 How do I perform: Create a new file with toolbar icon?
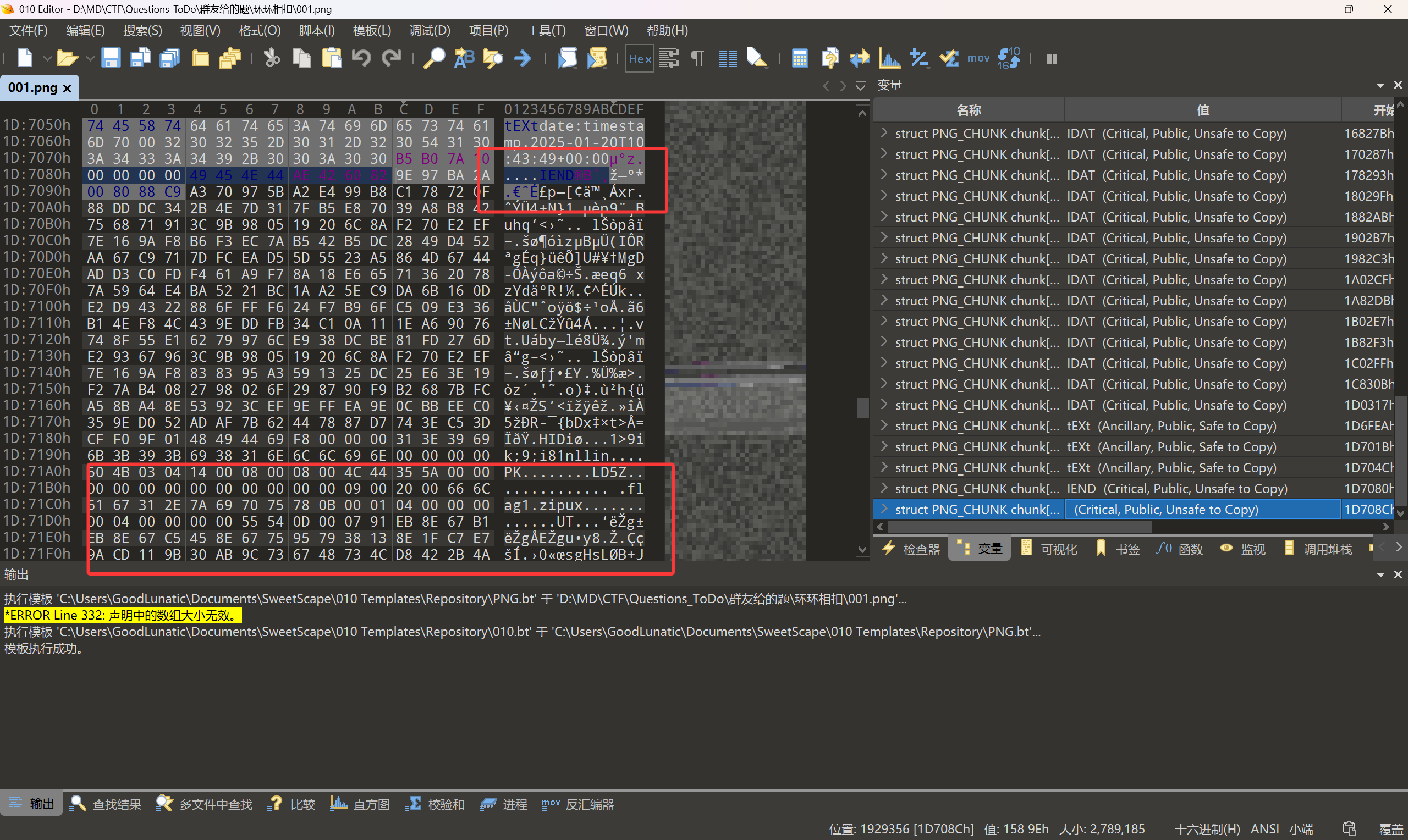(24, 58)
